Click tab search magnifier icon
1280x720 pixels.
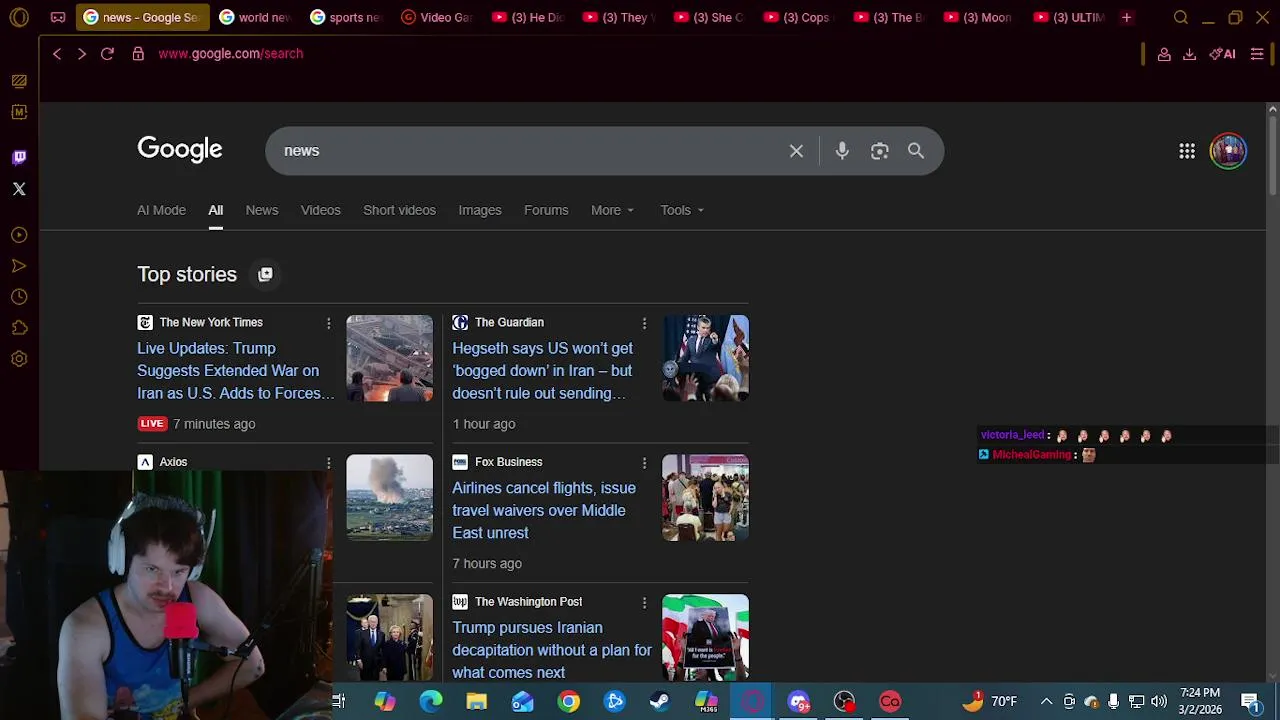(1181, 17)
